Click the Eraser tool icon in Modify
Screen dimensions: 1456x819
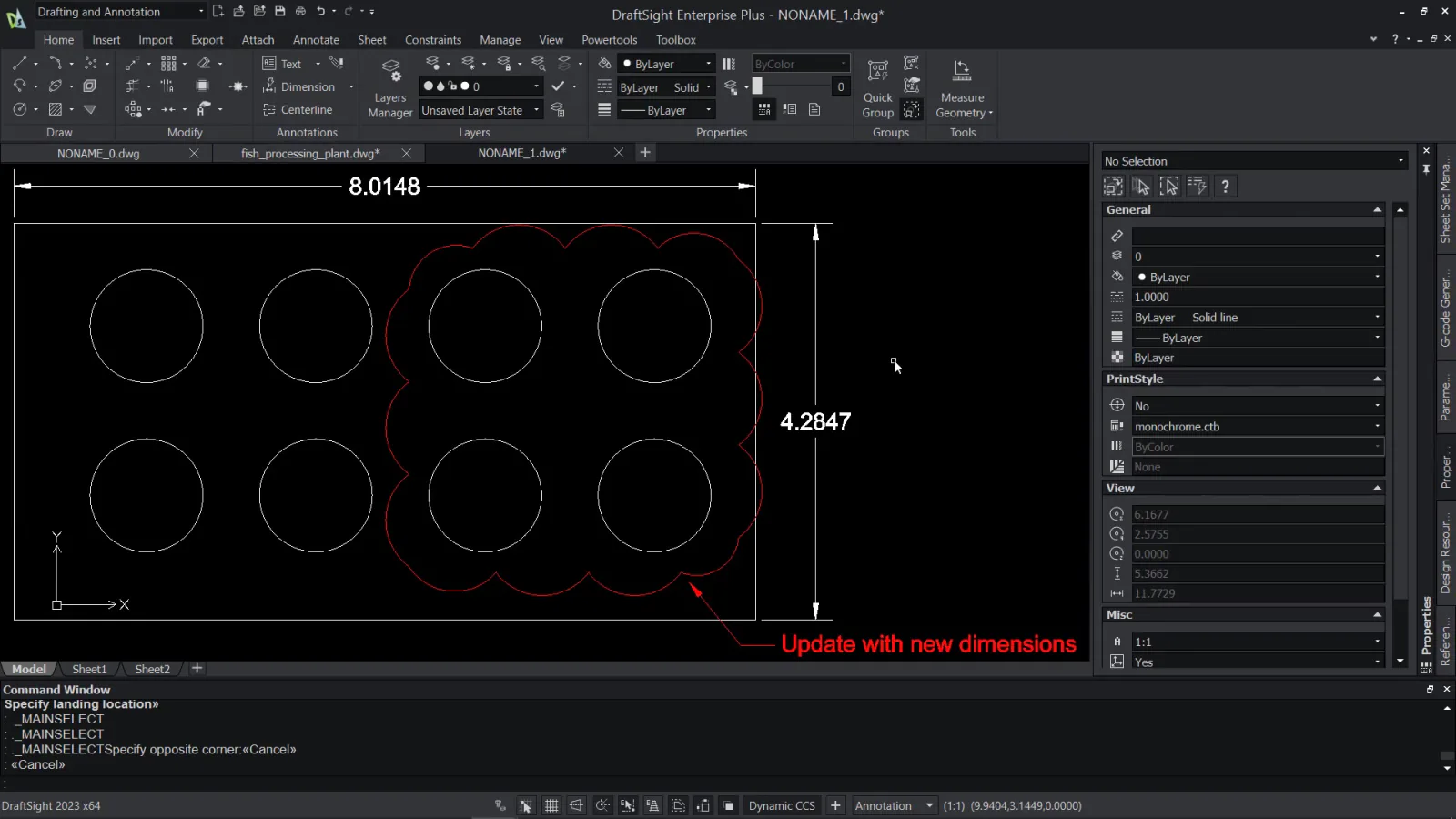point(204,63)
